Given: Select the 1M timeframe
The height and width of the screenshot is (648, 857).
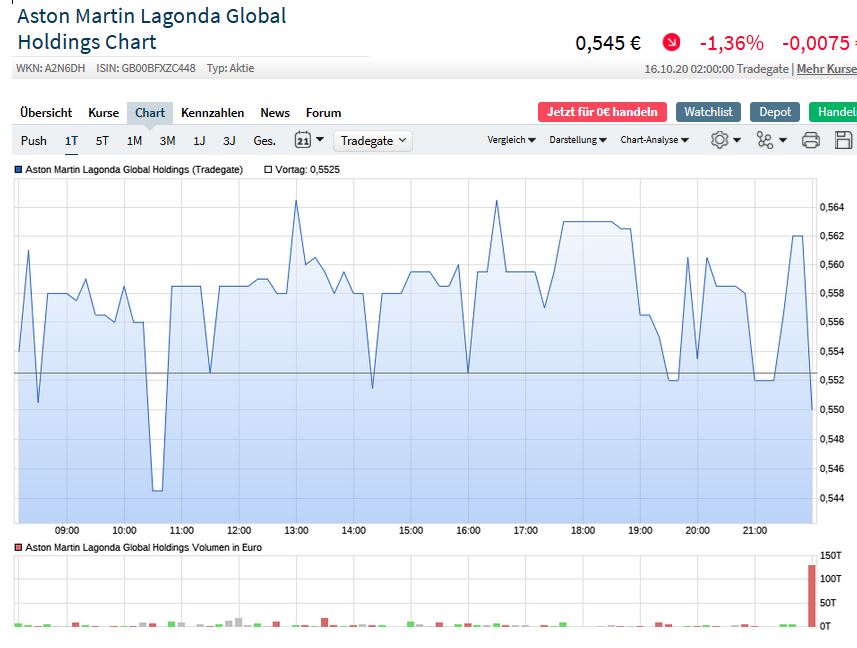Looking at the screenshot, I should coord(134,141).
